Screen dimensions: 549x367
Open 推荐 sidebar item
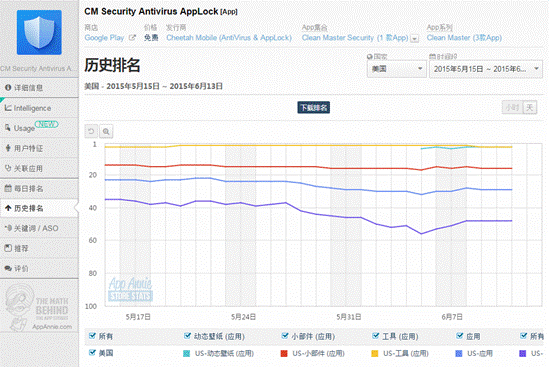tap(39, 248)
